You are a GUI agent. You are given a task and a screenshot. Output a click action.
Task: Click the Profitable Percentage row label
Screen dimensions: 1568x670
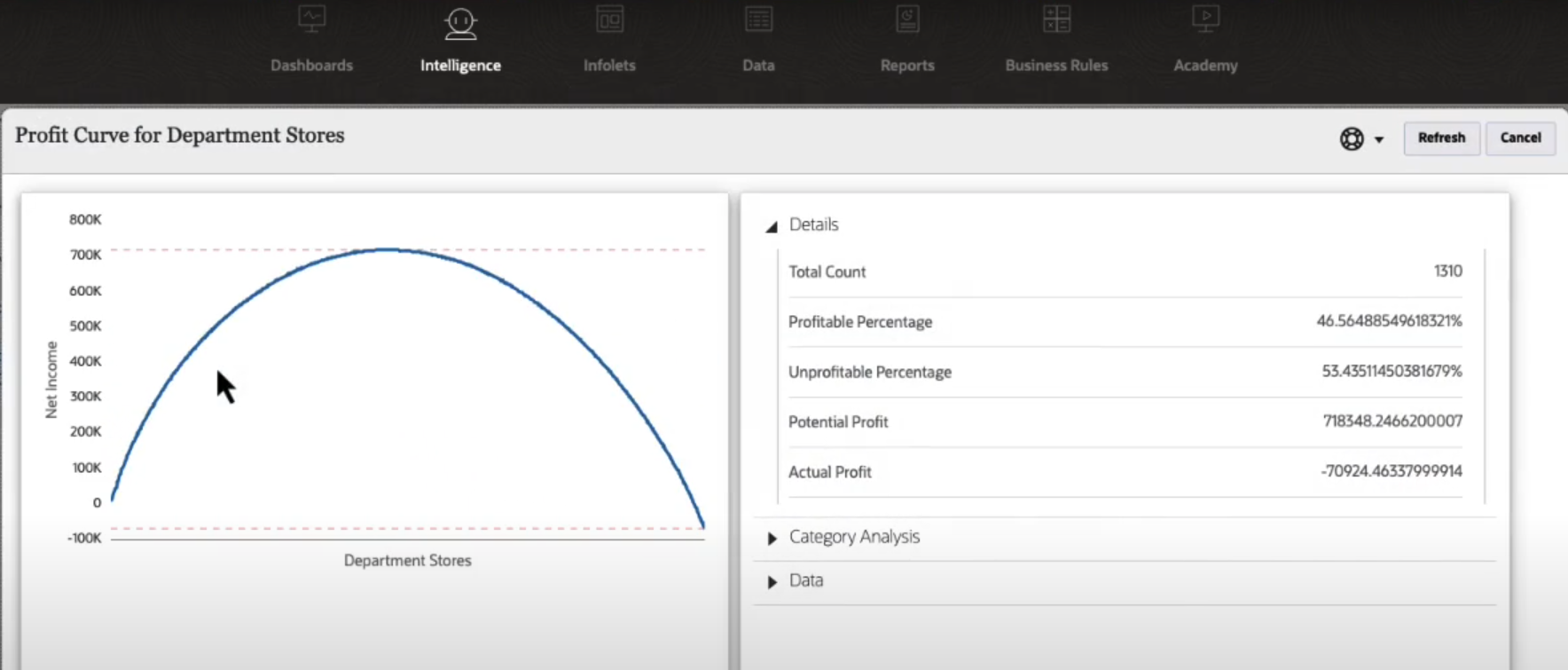(x=859, y=322)
